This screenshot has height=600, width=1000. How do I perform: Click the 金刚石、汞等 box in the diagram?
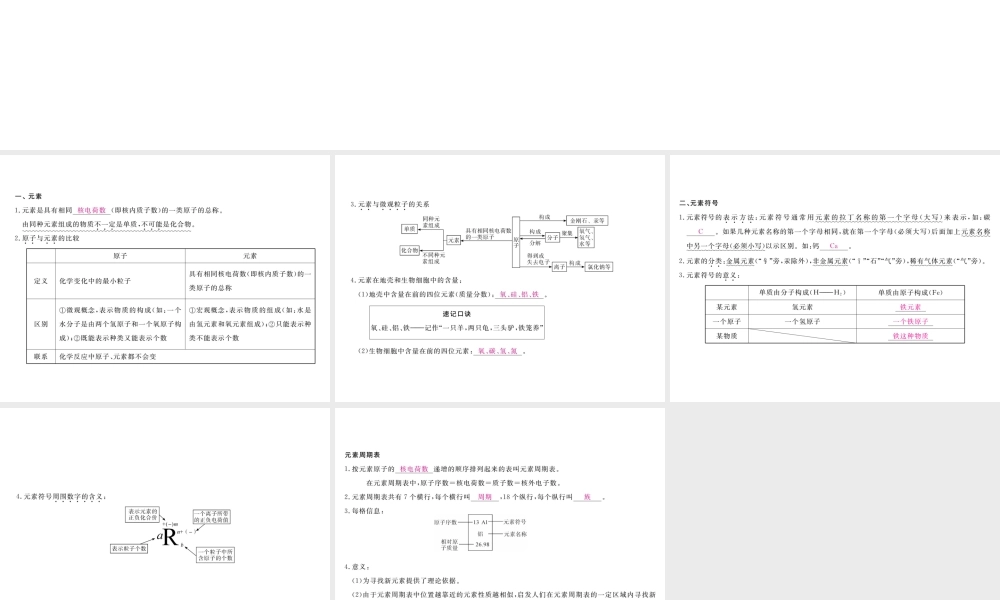tap(587, 221)
